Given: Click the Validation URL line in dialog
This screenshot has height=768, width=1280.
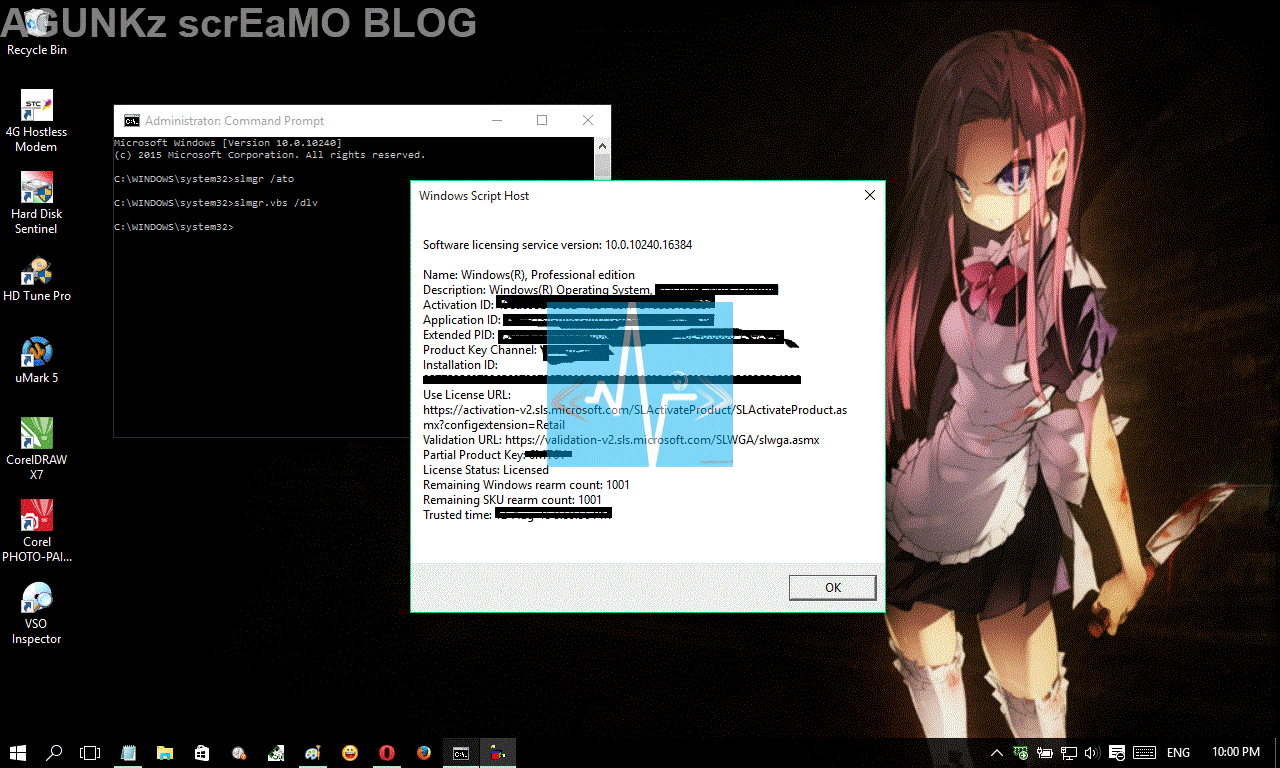Looking at the screenshot, I should [621, 440].
